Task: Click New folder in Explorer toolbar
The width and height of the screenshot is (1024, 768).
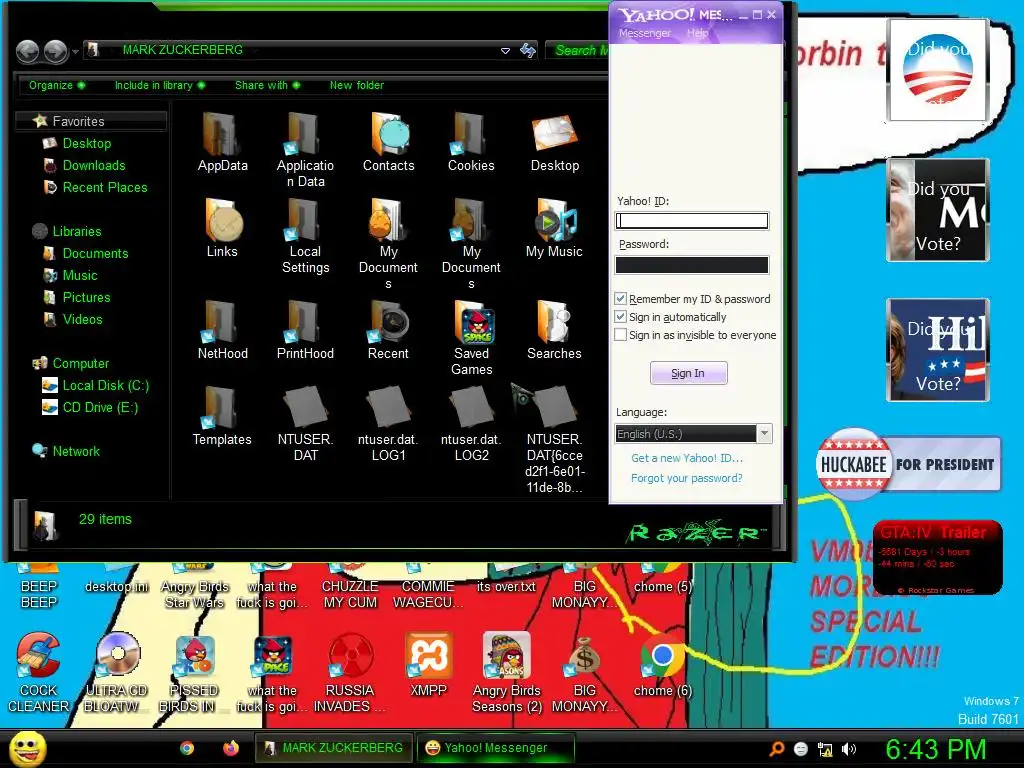Action: click(357, 85)
